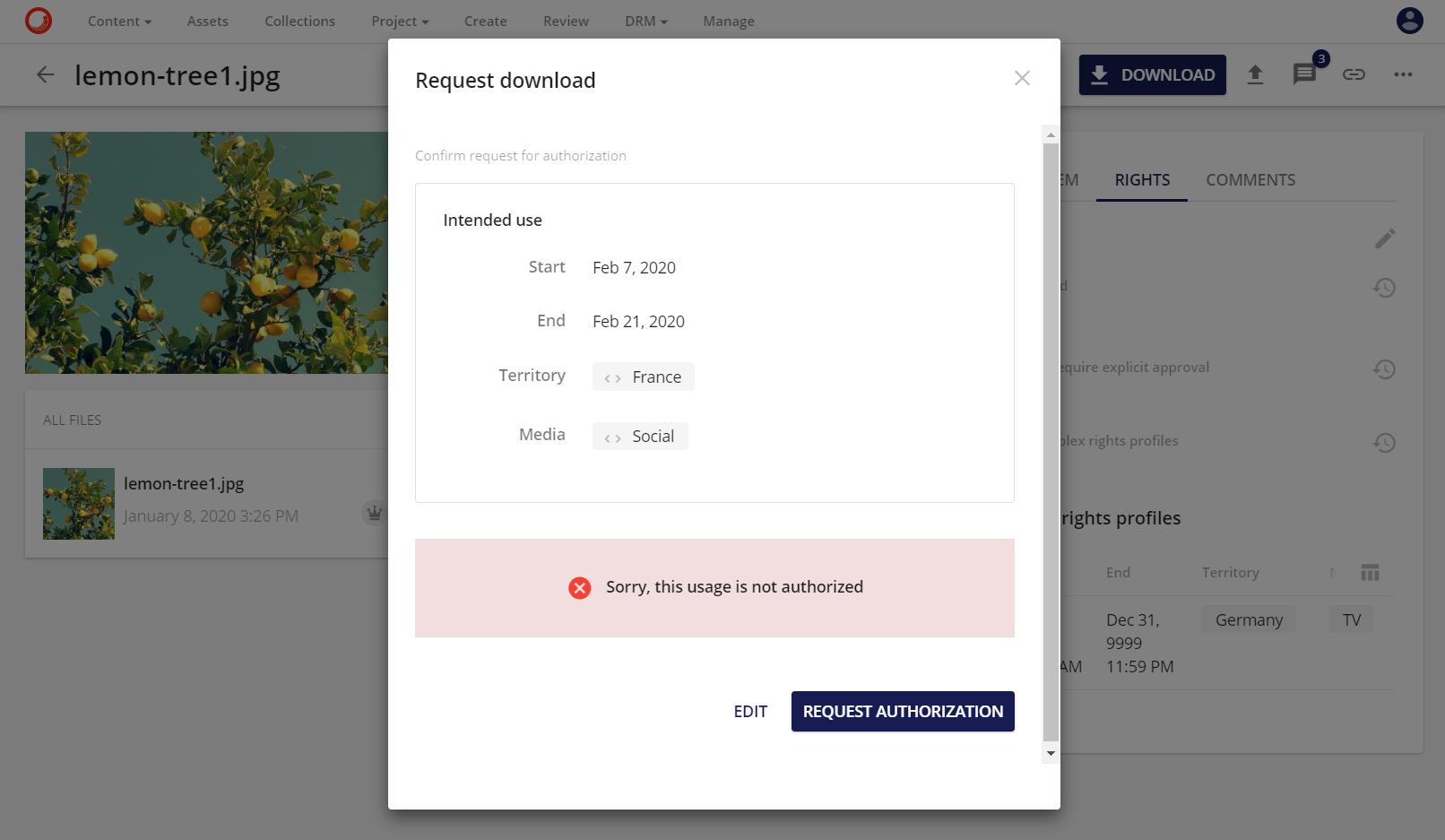Viewport: 1445px width, 840px height.
Task: Click the crown icon on the lemon-tree1.jpg file row
Action: click(374, 513)
